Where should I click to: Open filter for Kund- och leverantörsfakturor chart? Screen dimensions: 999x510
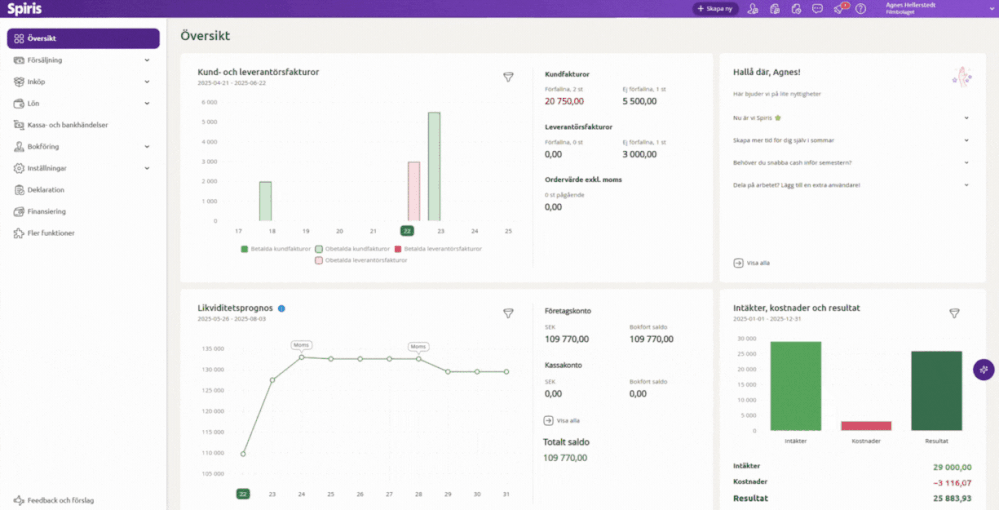pos(508,77)
